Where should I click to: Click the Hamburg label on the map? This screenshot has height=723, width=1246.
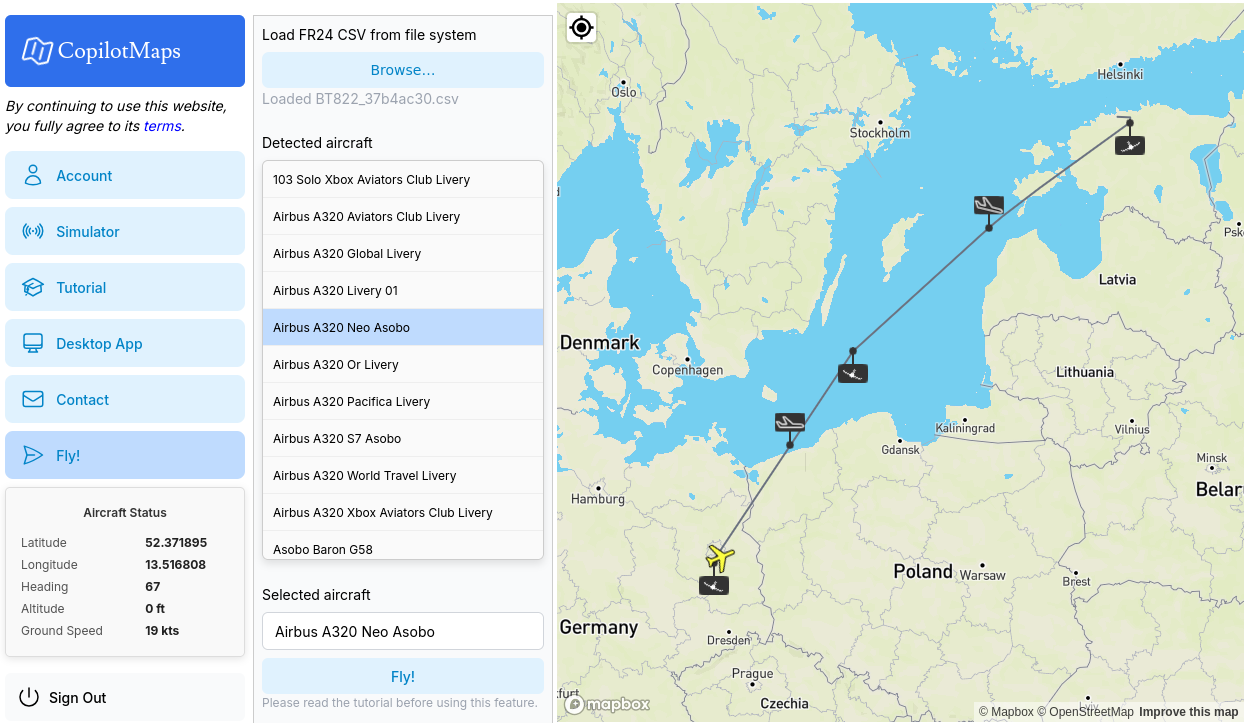click(597, 498)
